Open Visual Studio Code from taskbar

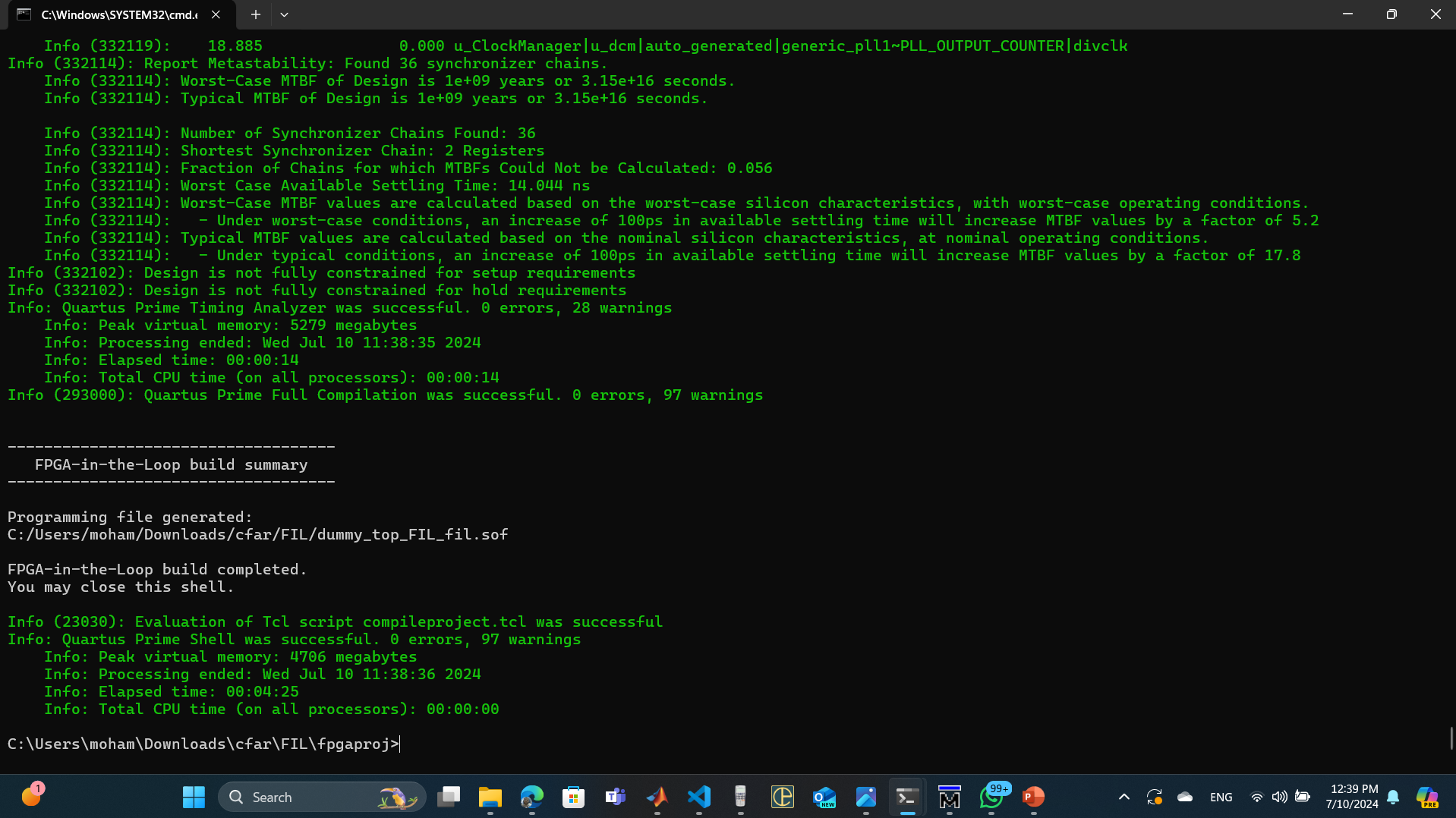coord(699,797)
